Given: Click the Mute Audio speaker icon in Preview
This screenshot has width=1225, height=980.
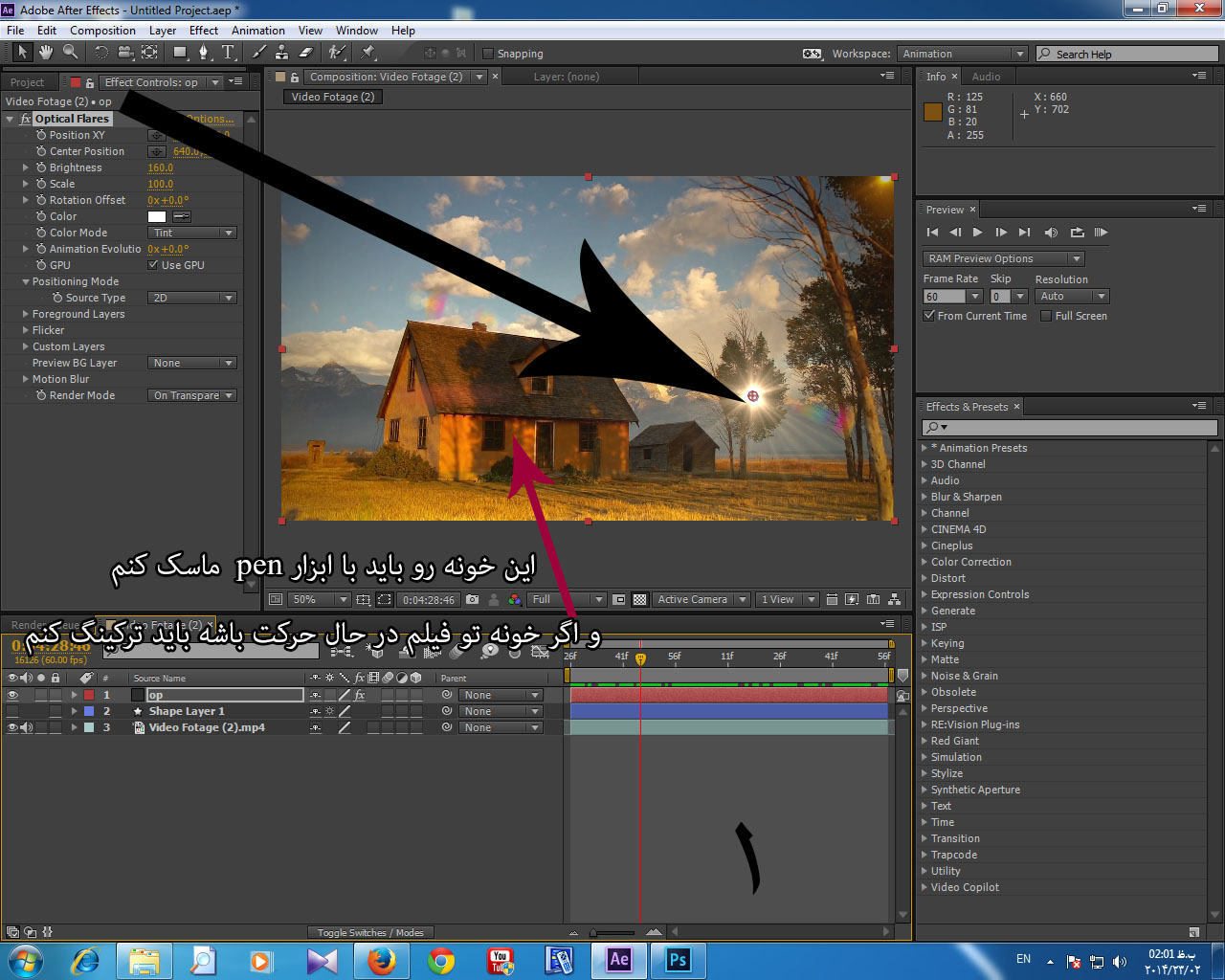Looking at the screenshot, I should (x=1051, y=233).
